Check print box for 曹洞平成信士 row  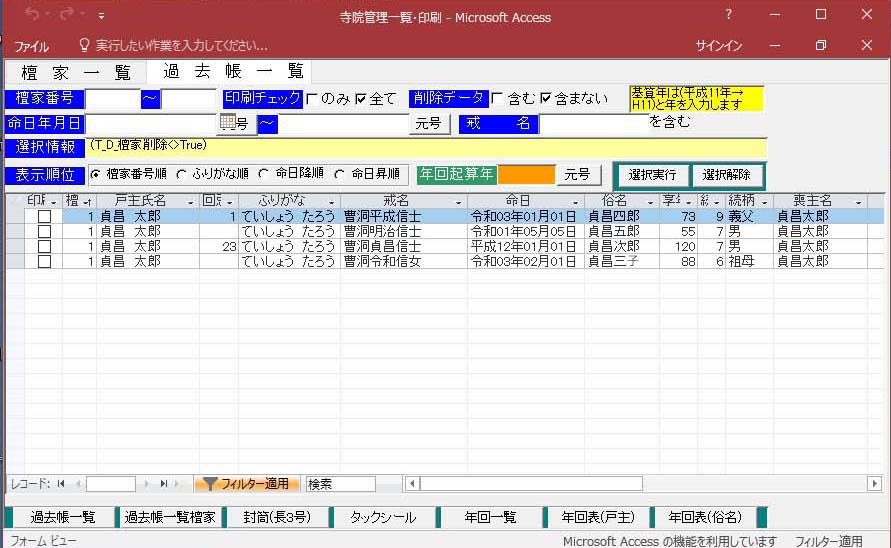(x=44, y=217)
